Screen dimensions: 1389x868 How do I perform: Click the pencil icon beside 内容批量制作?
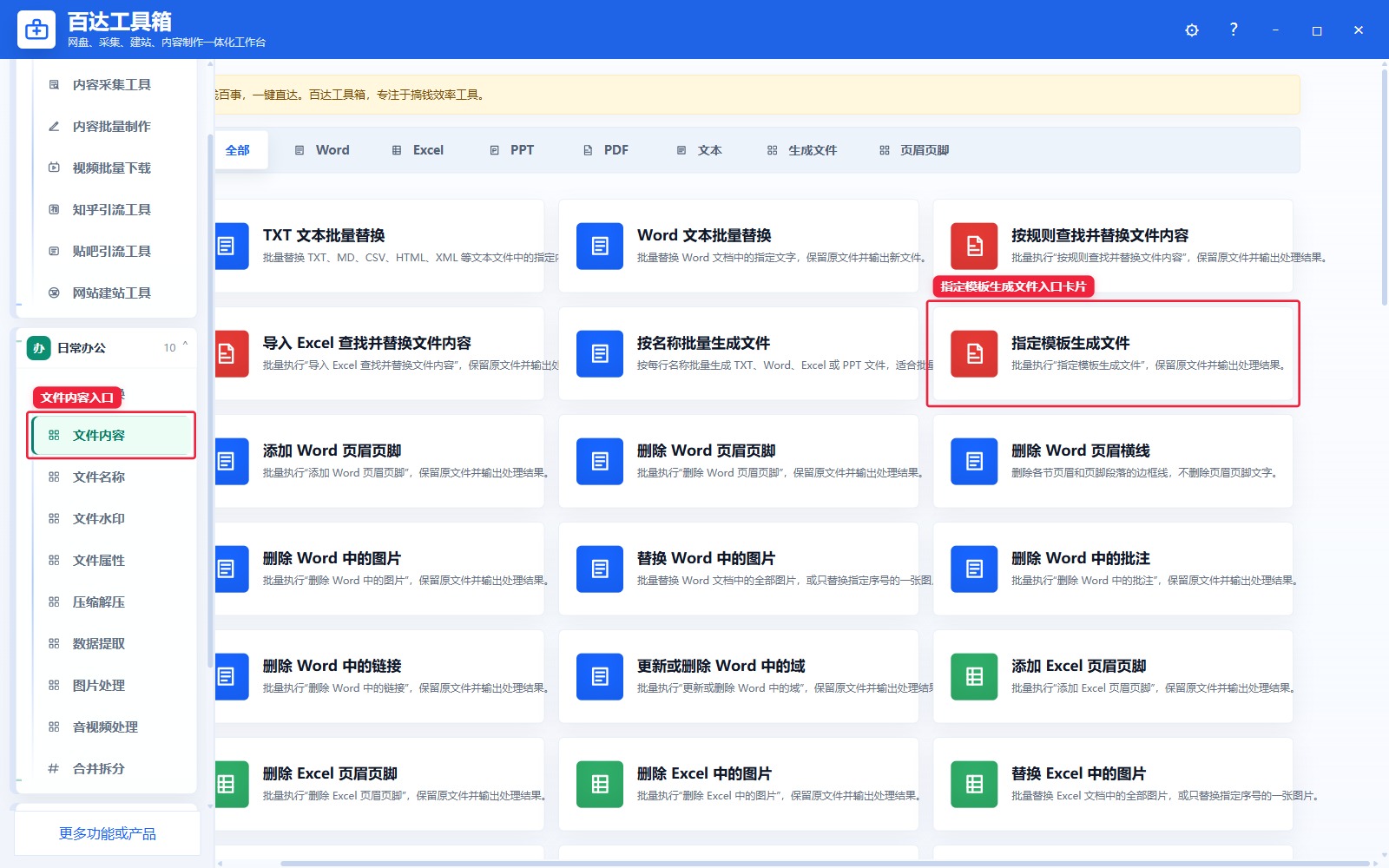54,127
